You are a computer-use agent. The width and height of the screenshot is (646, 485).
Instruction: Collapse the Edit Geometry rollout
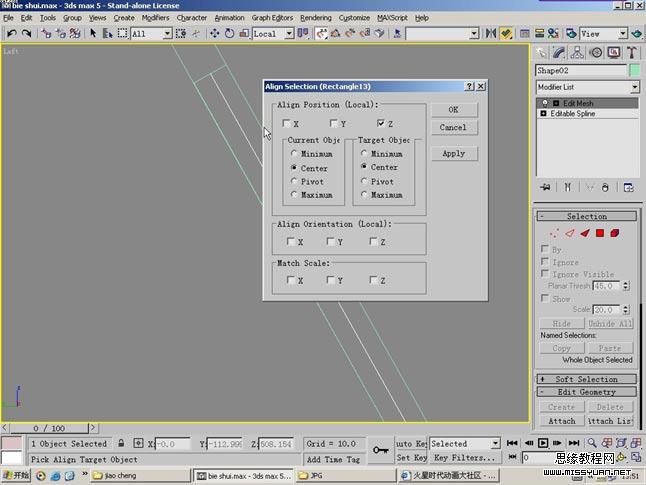[587, 392]
